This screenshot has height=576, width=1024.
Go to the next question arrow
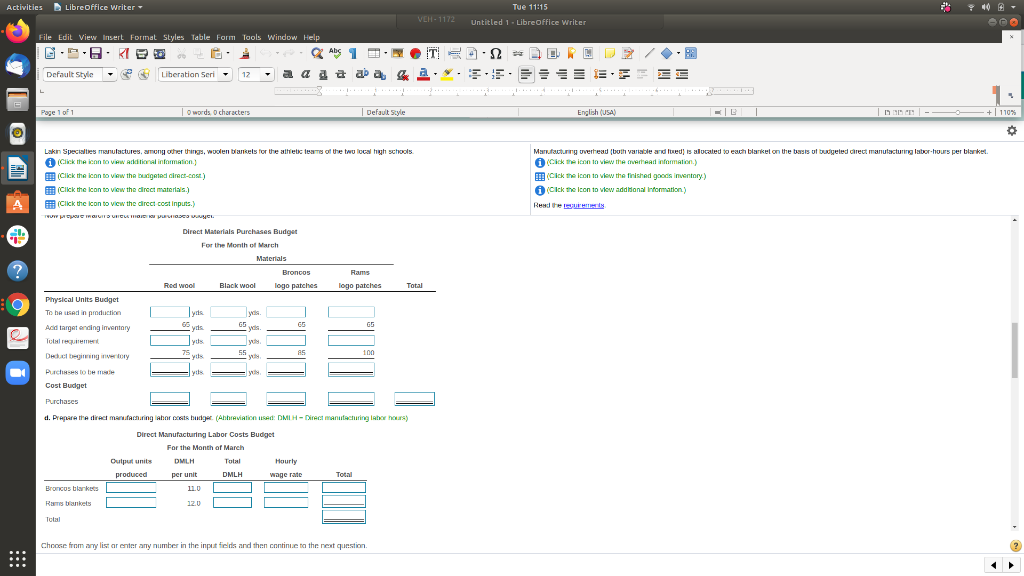[x=1012, y=566]
